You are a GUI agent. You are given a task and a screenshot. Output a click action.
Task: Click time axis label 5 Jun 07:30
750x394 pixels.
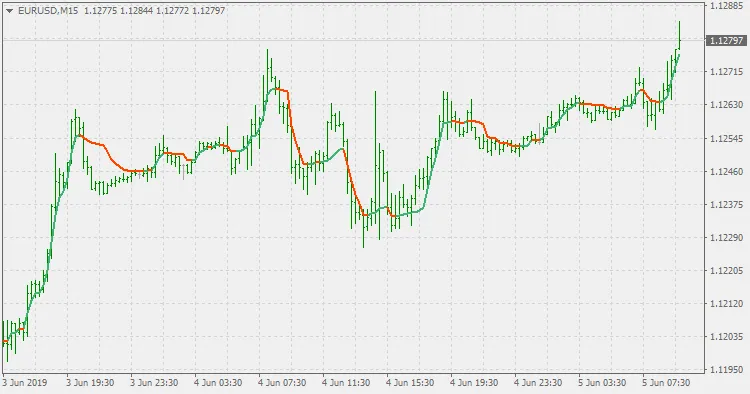(666, 383)
